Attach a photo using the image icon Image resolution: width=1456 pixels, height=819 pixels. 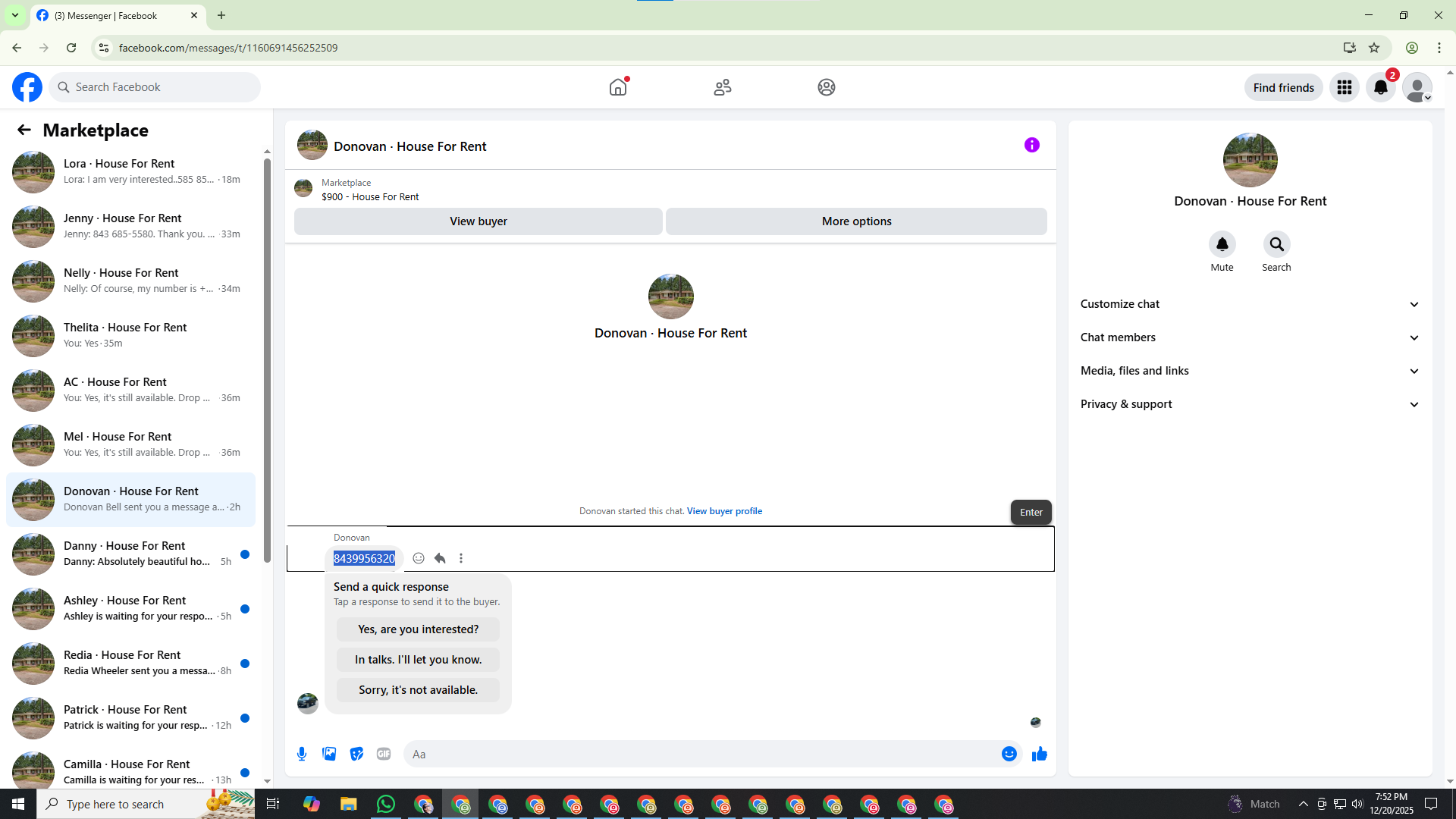pyautogui.click(x=329, y=754)
